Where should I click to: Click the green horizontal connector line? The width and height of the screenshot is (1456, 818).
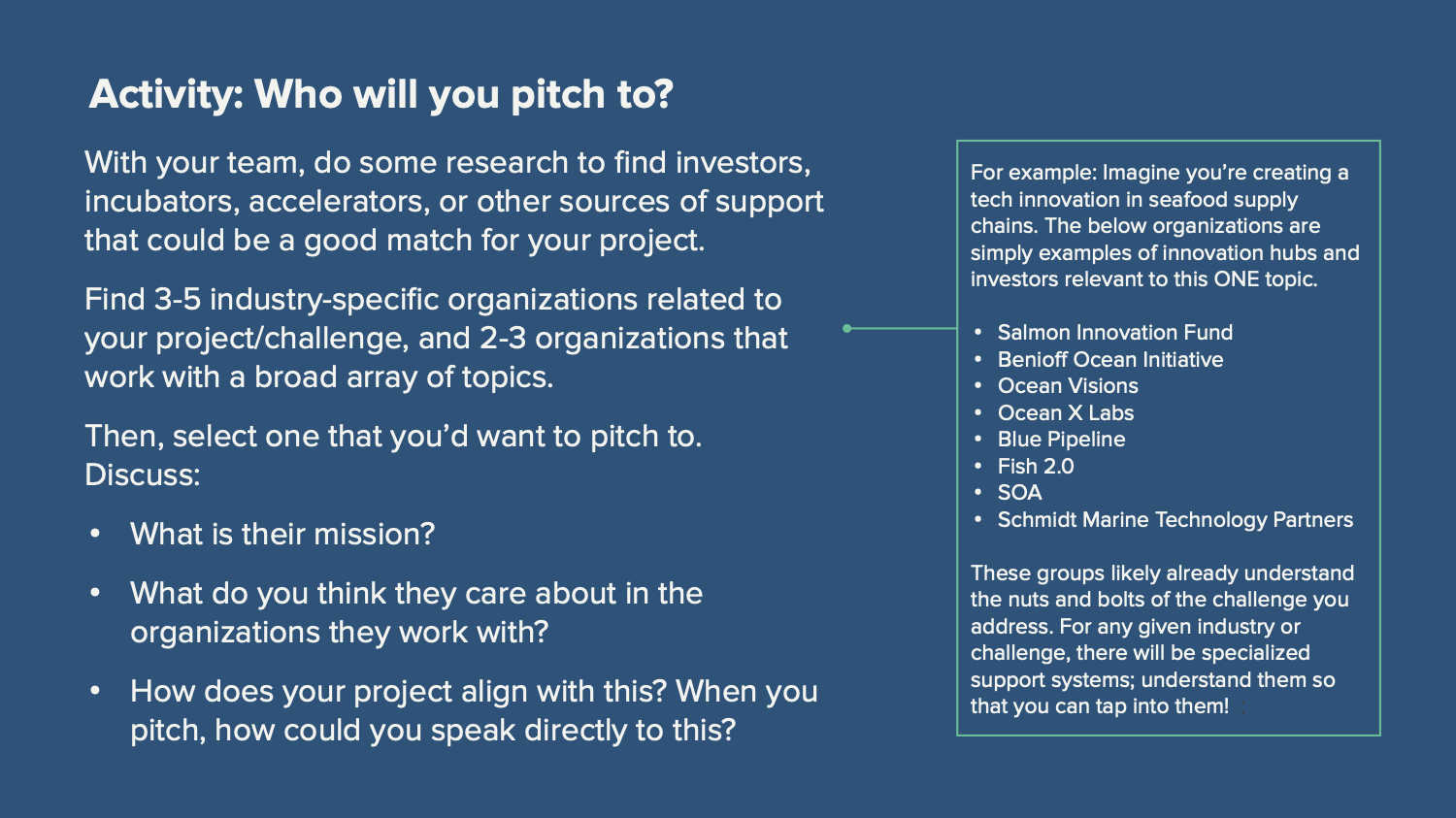click(x=905, y=328)
